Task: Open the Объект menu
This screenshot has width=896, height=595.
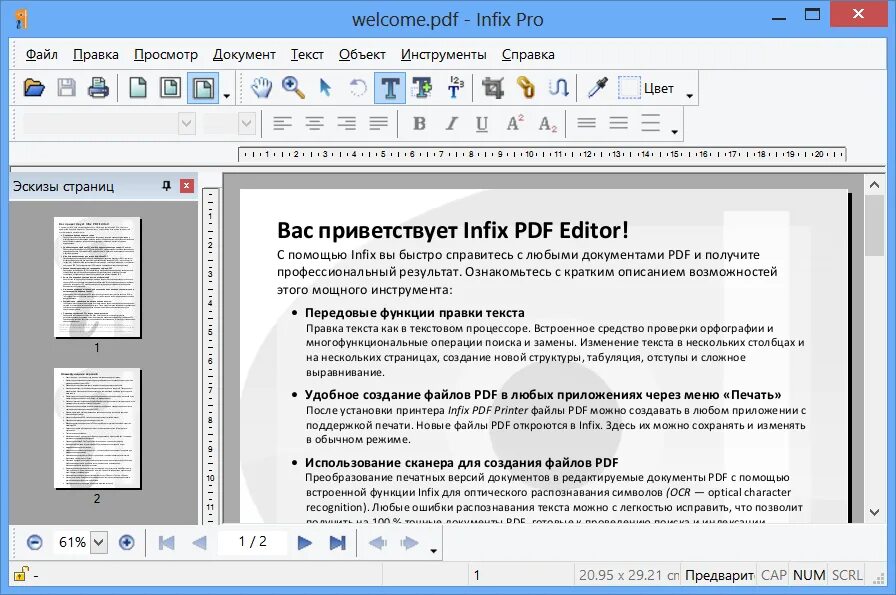Action: [362, 54]
